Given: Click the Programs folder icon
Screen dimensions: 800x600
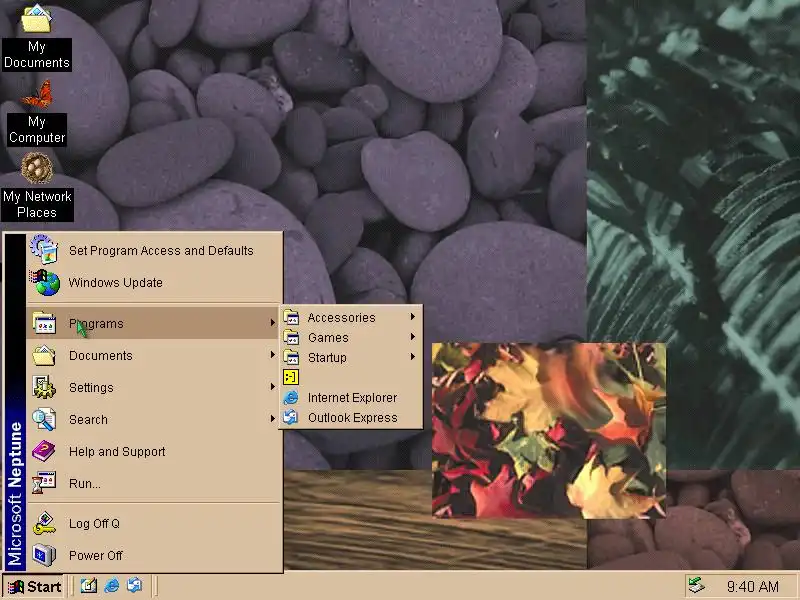Looking at the screenshot, I should [44, 323].
